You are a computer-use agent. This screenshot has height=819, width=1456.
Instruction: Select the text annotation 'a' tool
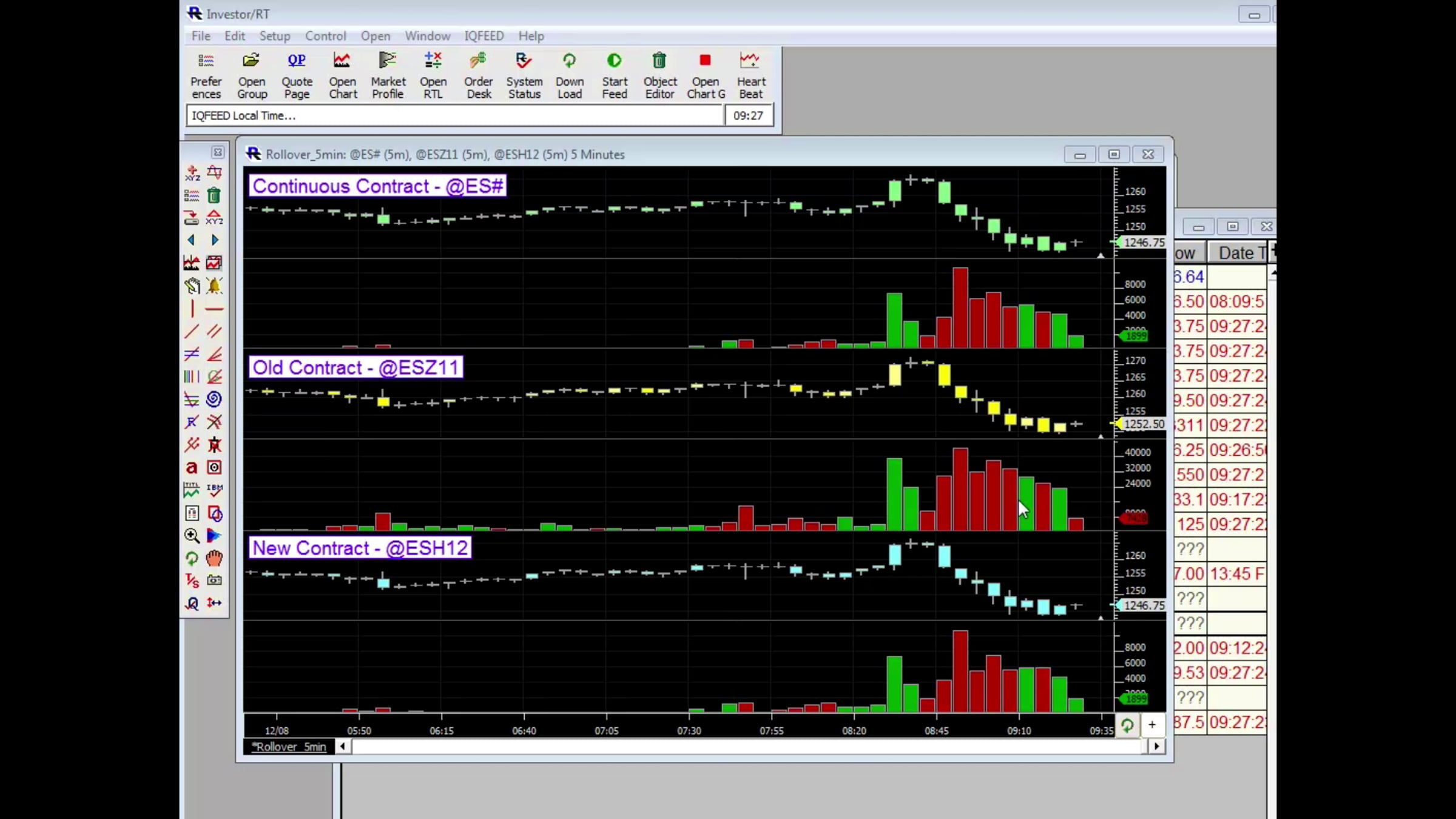(x=192, y=467)
